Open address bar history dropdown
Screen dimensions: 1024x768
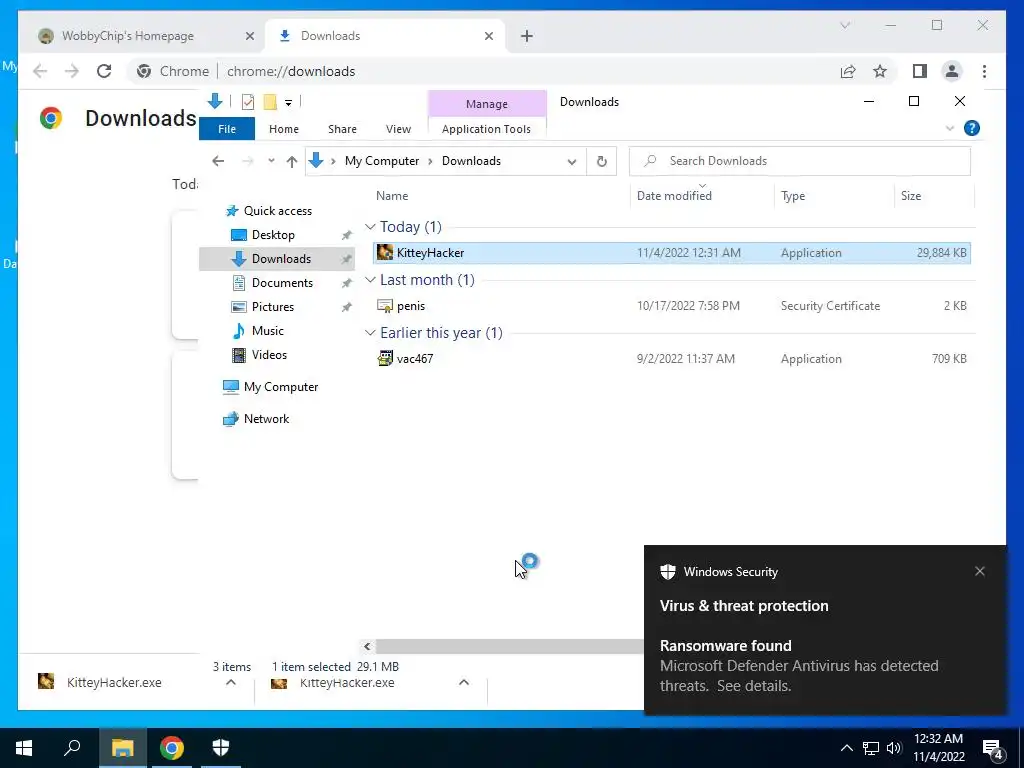[571, 161]
